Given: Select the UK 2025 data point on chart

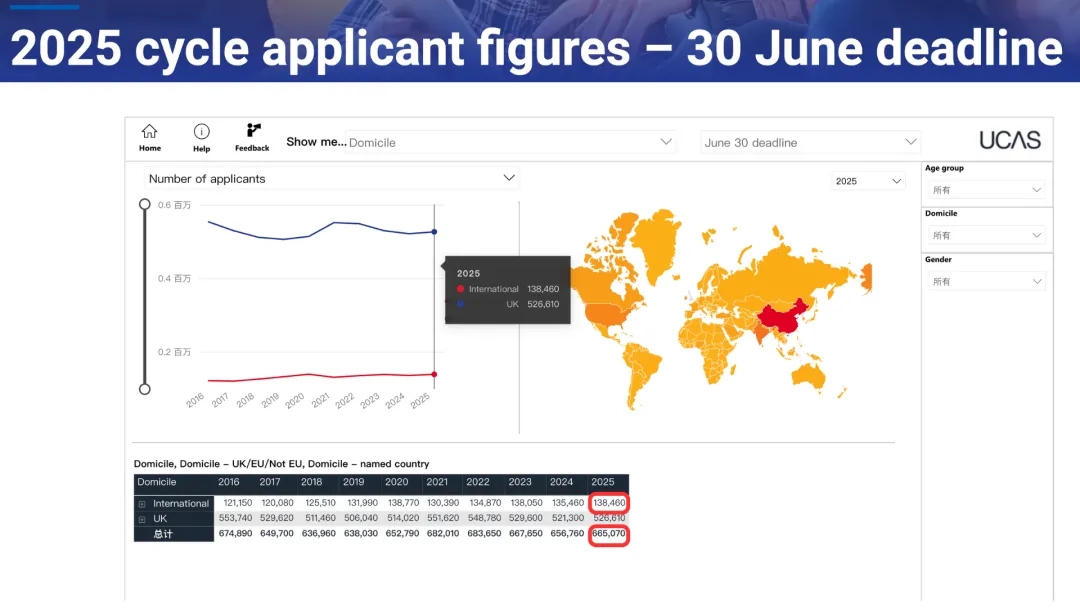Looking at the screenshot, I should coord(434,231).
